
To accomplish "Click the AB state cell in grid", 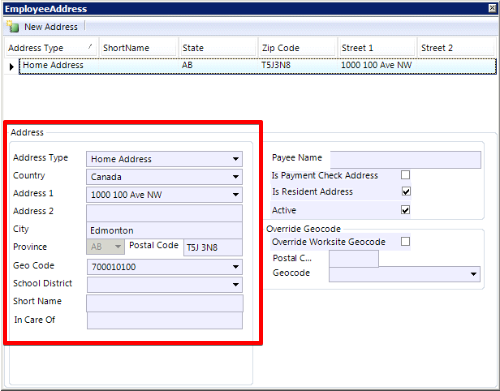I will [x=187, y=65].
